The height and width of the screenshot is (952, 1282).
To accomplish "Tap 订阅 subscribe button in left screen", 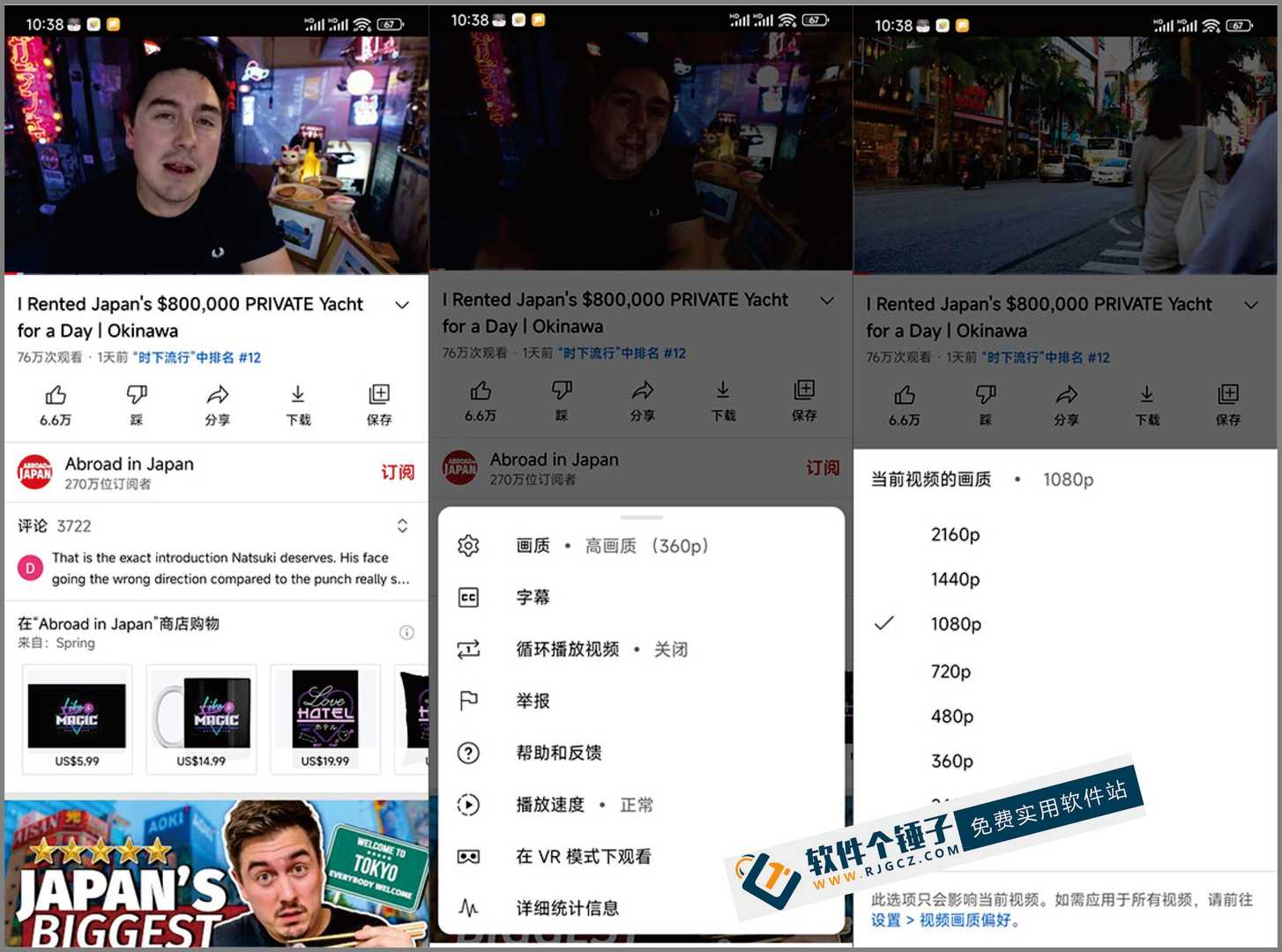I will coord(398,472).
